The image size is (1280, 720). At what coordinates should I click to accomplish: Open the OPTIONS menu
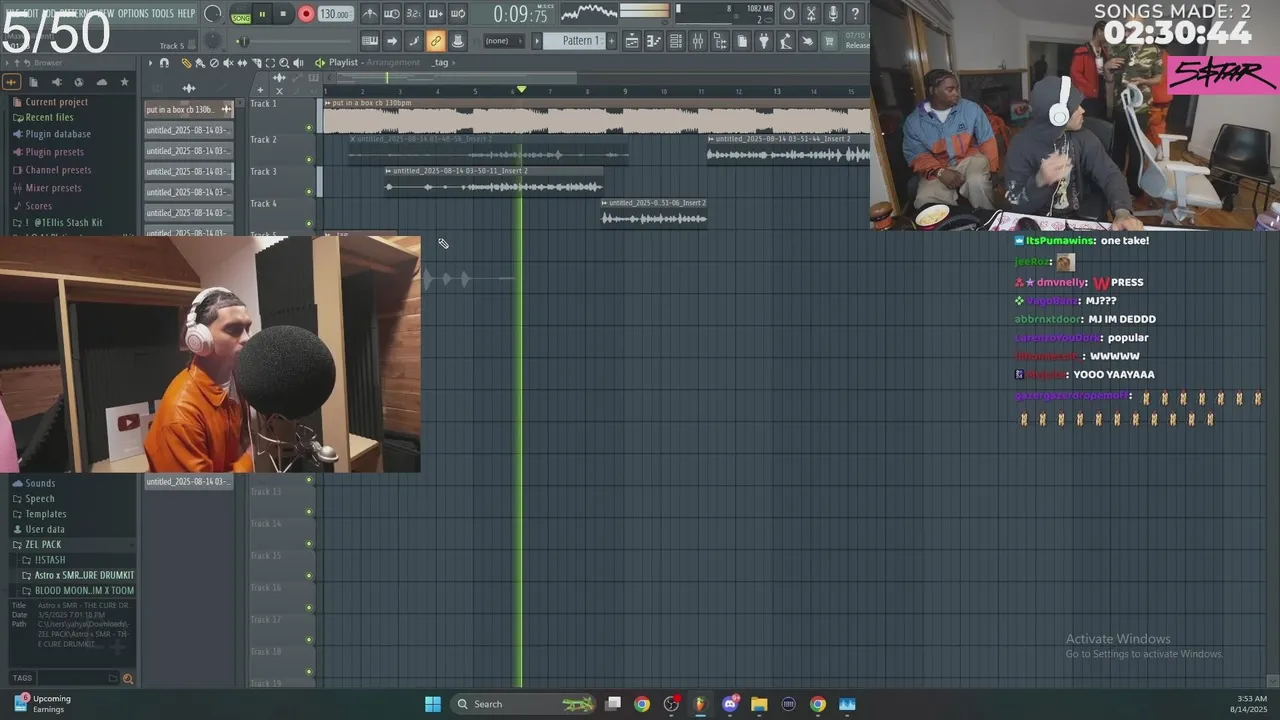point(133,13)
